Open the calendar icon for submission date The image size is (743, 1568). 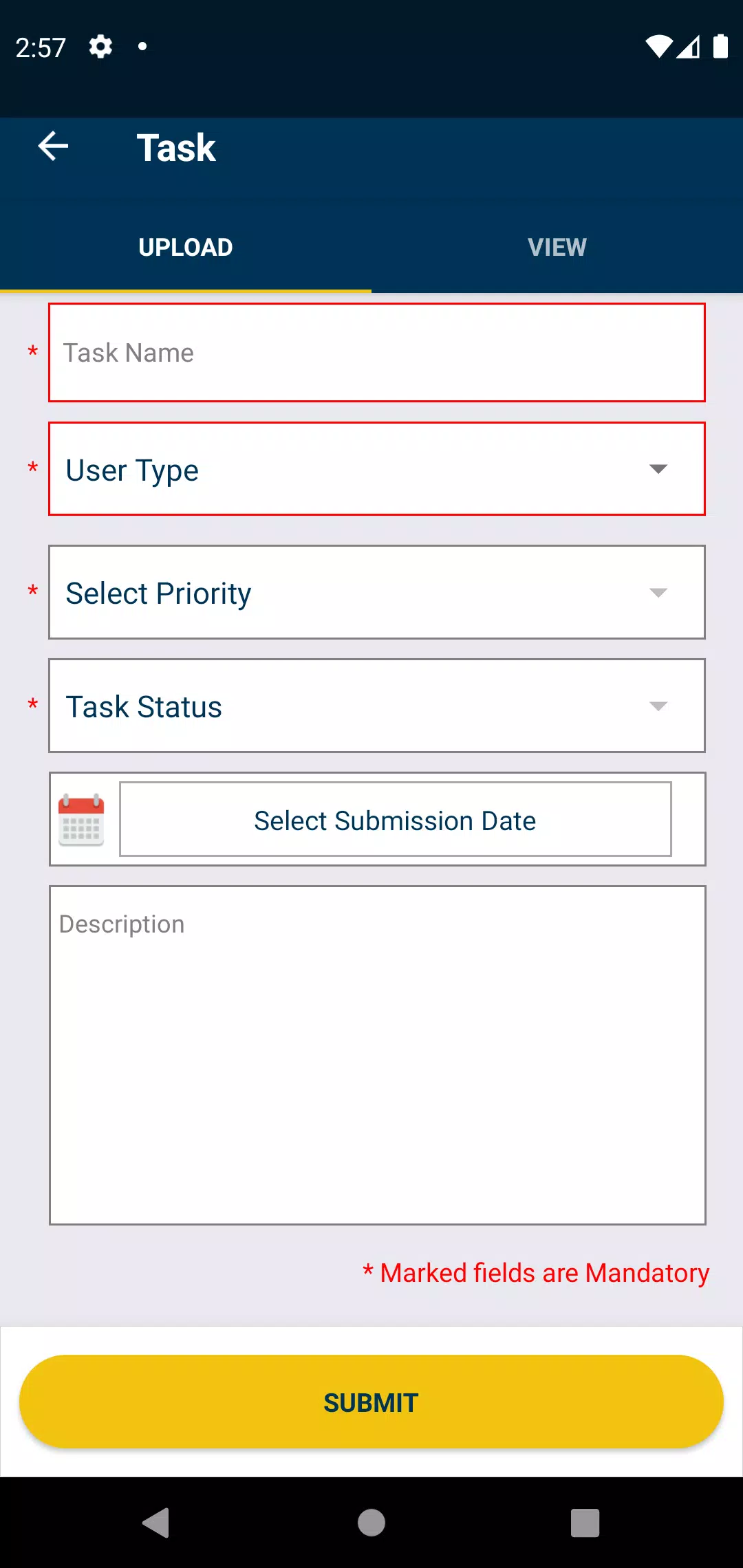pyautogui.click(x=81, y=820)
